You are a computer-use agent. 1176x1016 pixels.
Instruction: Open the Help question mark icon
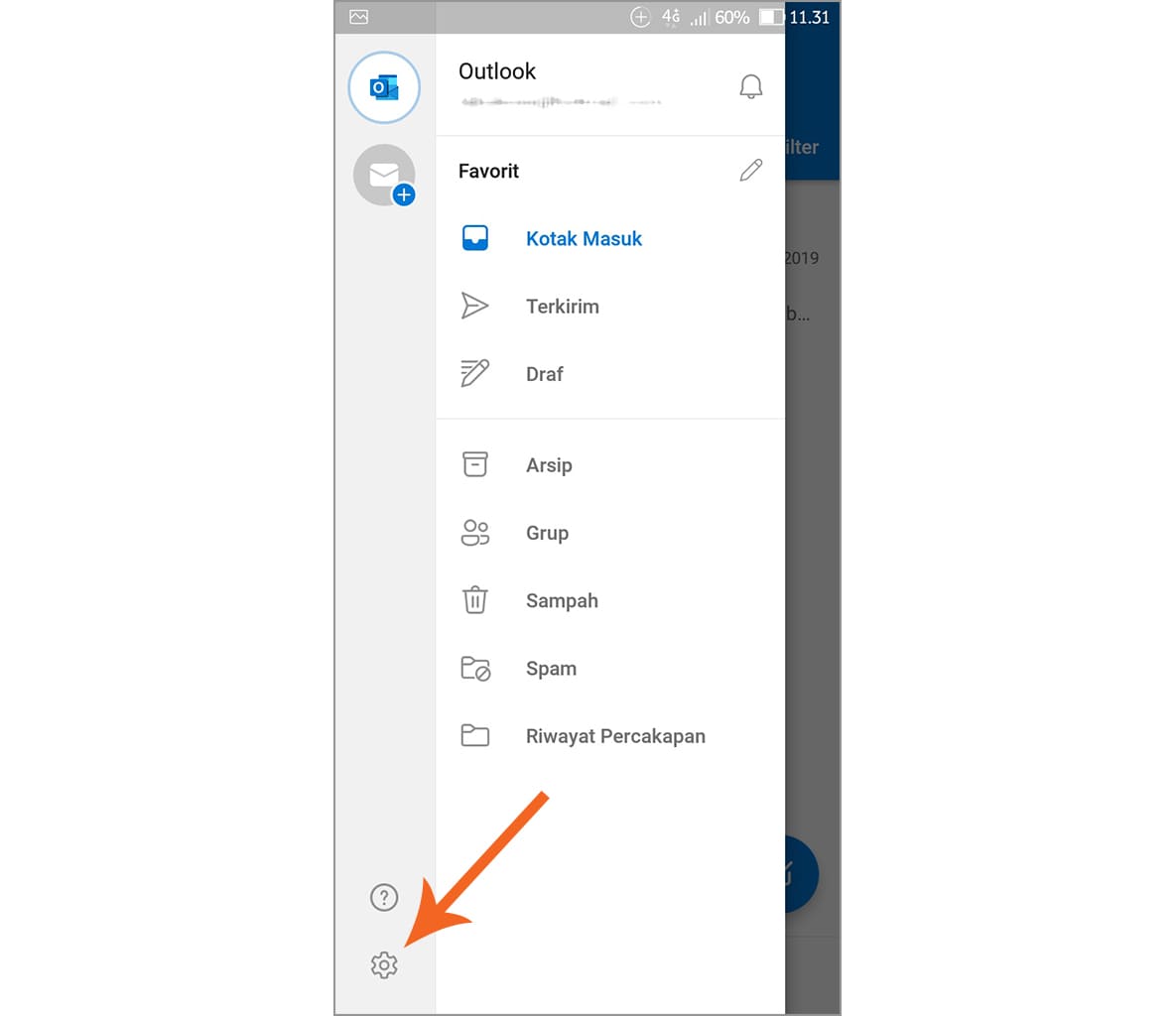tap(384, 897)
